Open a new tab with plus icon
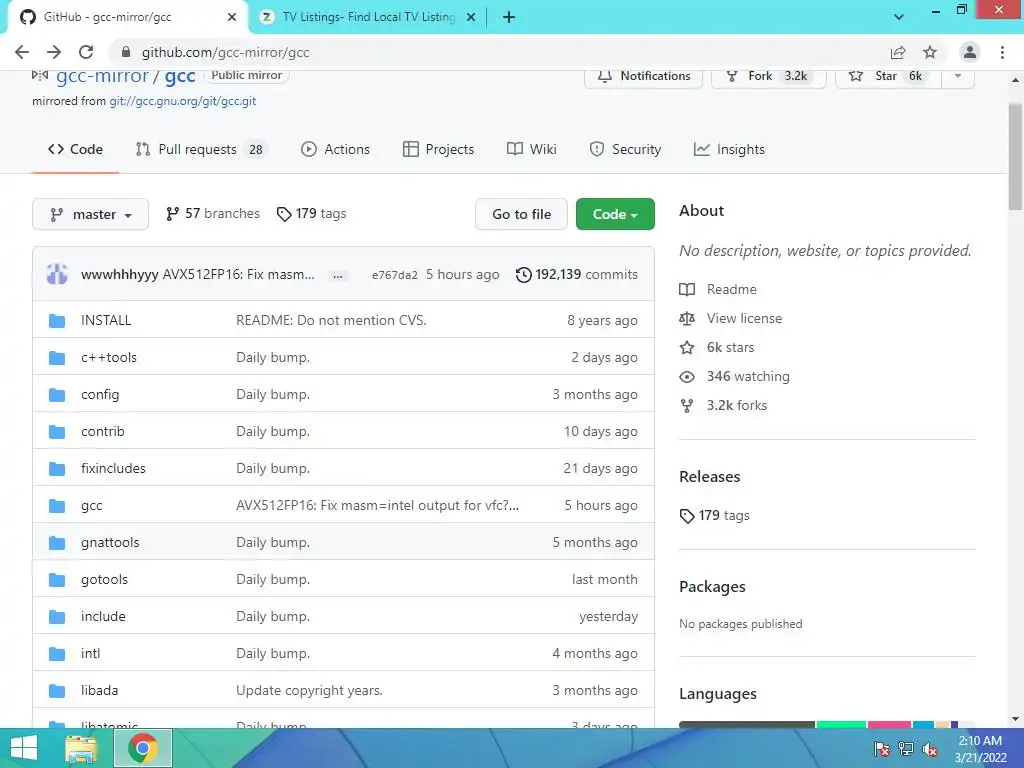 509,18
